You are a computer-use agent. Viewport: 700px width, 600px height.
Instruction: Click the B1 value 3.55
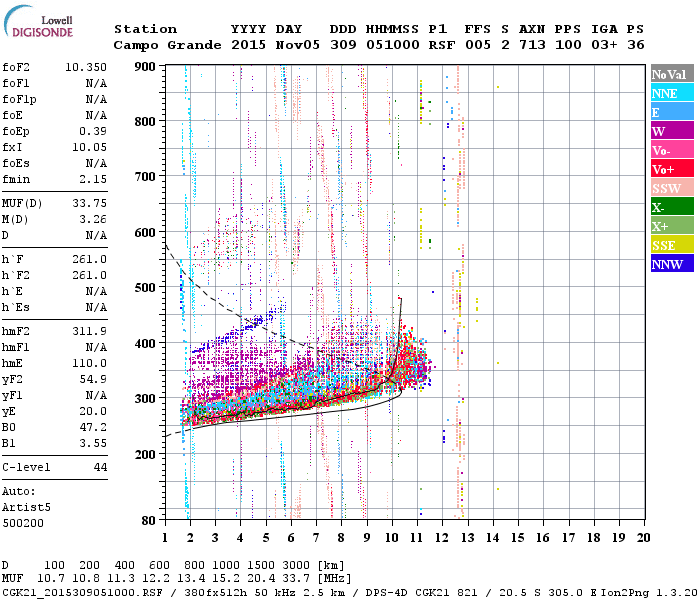click(93, 443)
